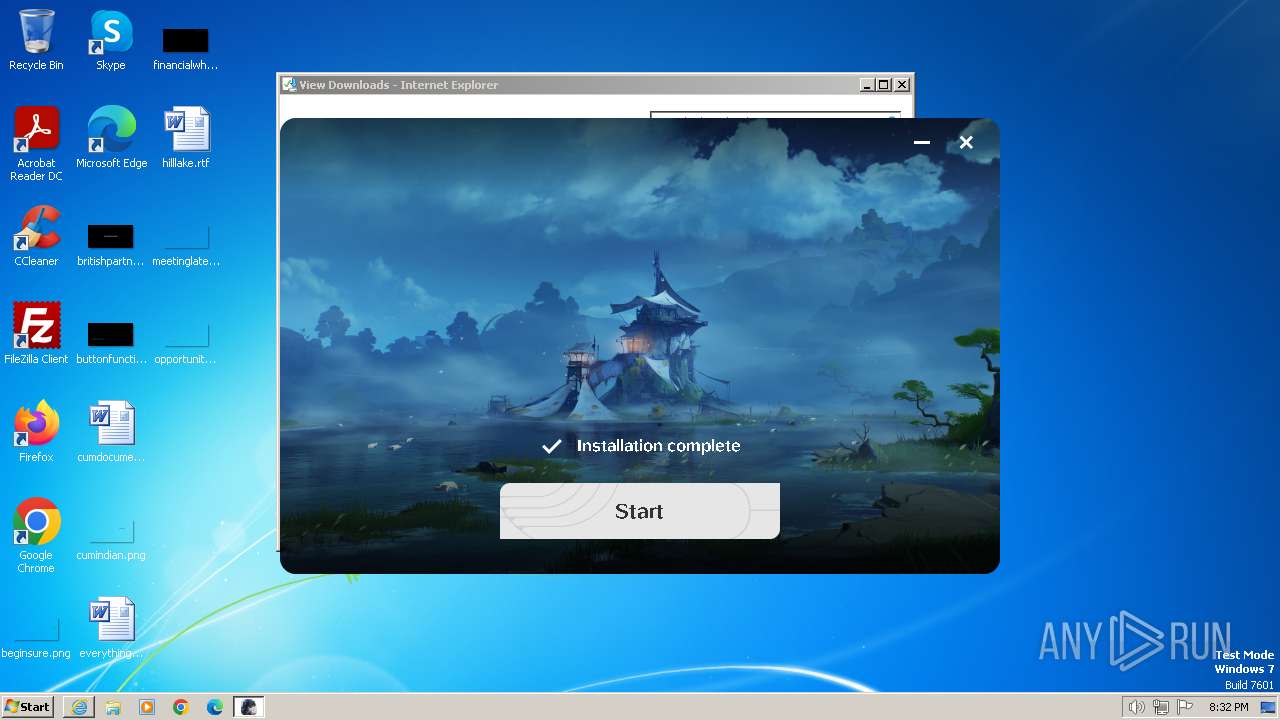The image size is (1280, 720).
Task: Launch Firefox desktop shortcut
Action: (x=36, y=432)
